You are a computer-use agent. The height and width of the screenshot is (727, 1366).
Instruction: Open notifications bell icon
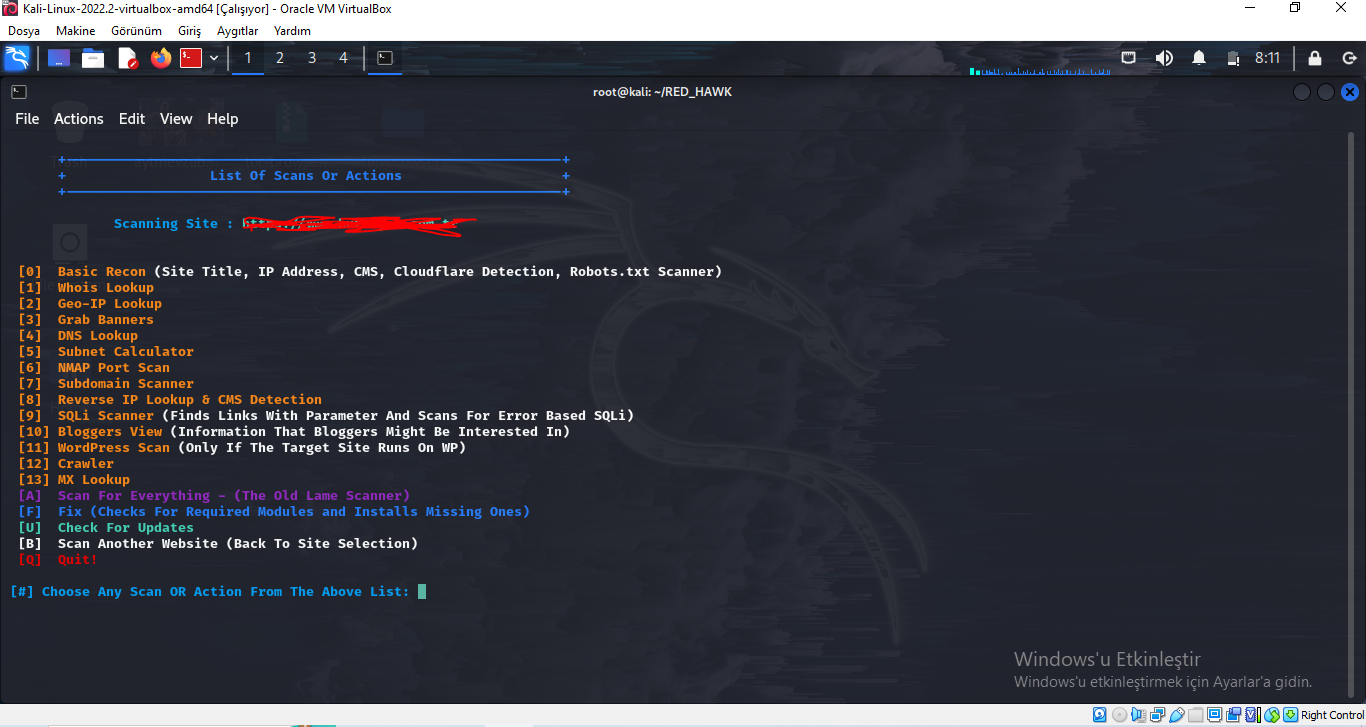tap(1199, 58)
